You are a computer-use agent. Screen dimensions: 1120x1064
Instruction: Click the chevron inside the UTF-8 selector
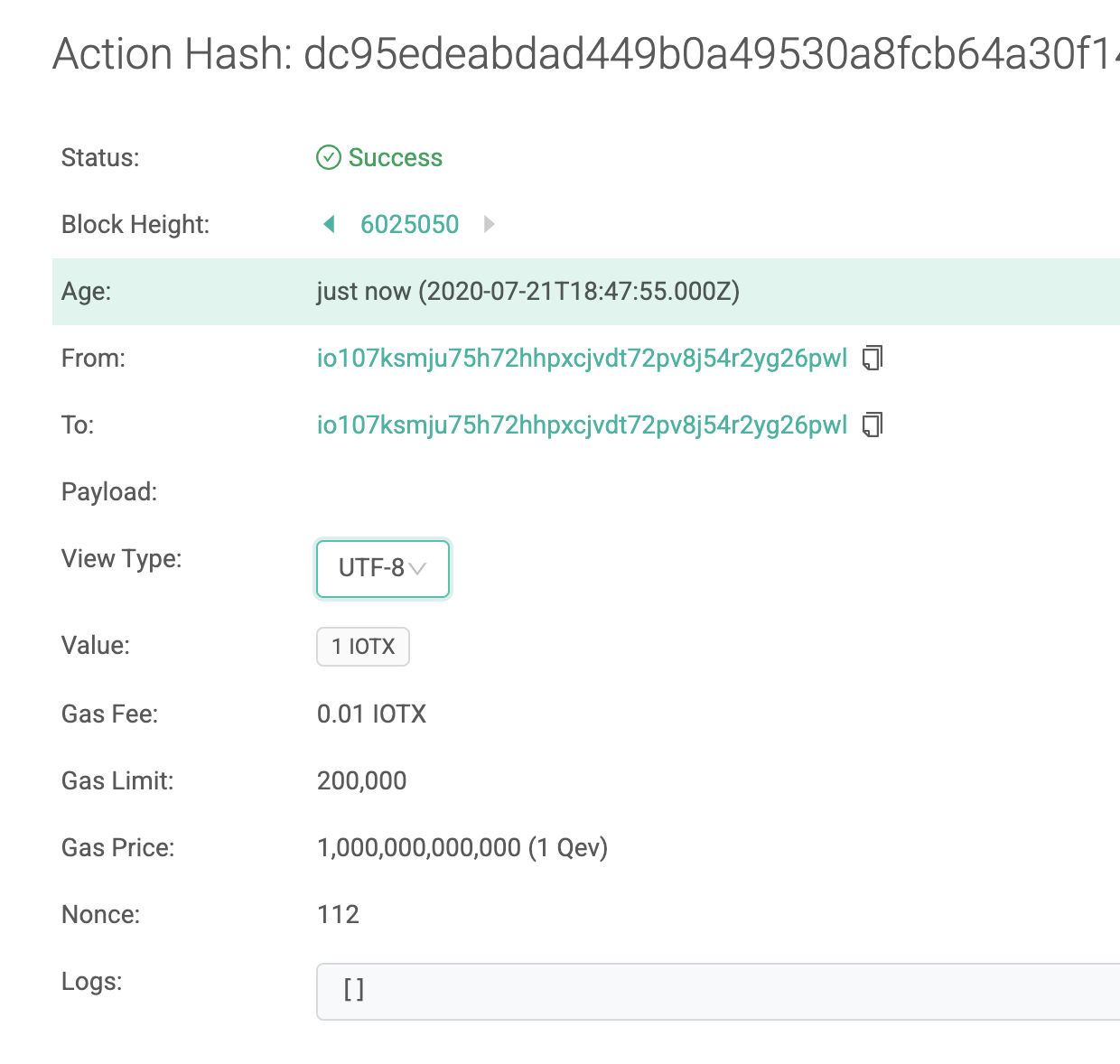[417, 569]
